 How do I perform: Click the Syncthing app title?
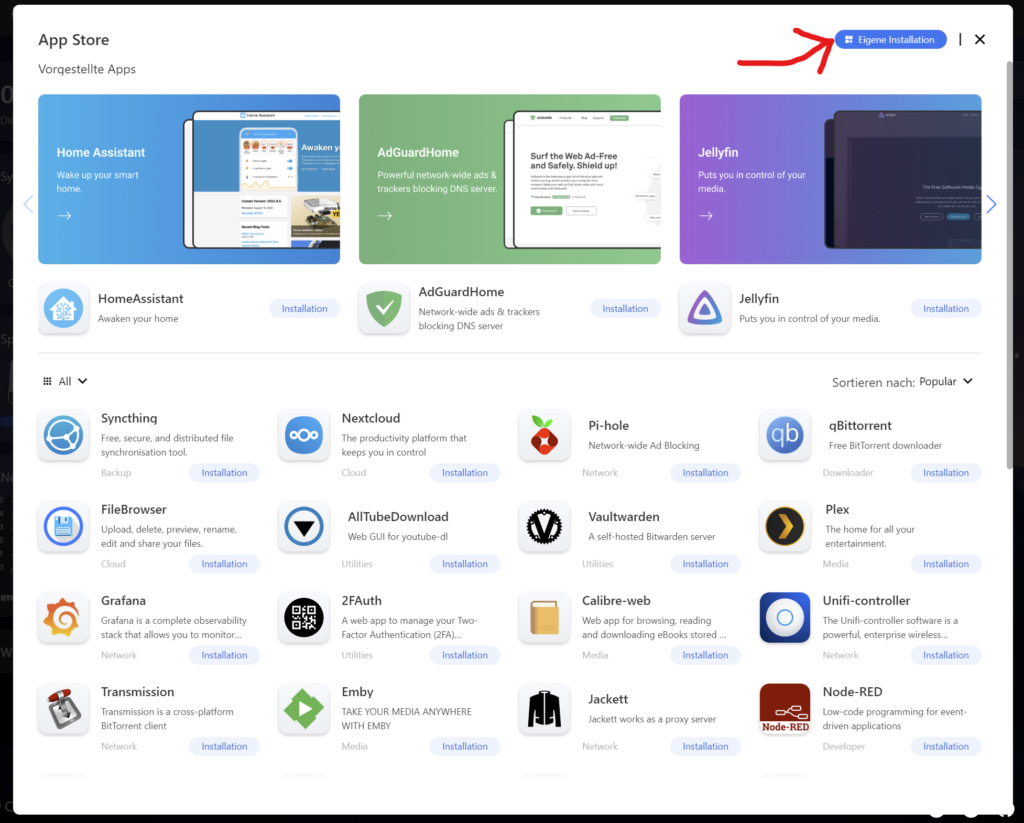[129, 419]
